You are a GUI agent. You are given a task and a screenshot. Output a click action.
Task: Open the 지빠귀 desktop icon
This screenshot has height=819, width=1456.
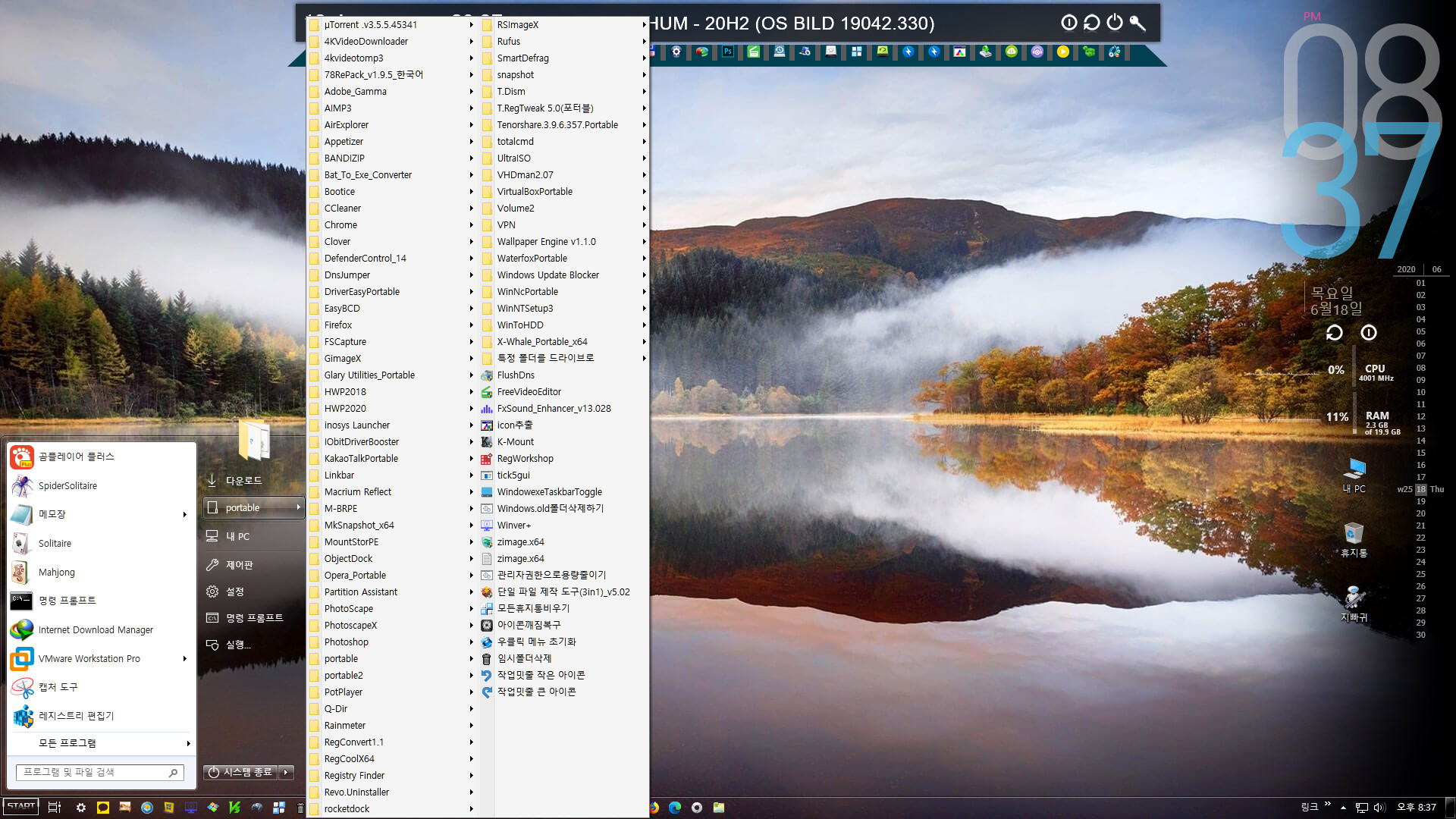1354,604
